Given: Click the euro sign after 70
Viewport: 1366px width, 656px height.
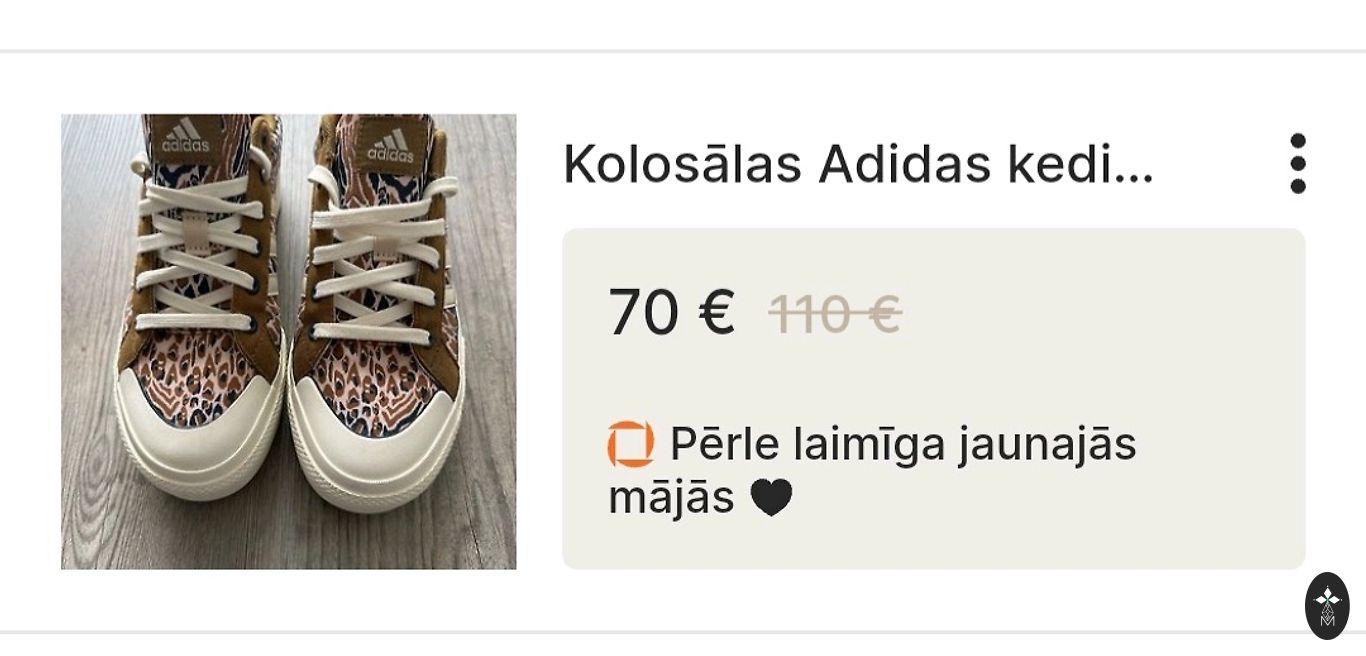Looking at the screenshot, I should pyautogui.click(x=716, y=312).
